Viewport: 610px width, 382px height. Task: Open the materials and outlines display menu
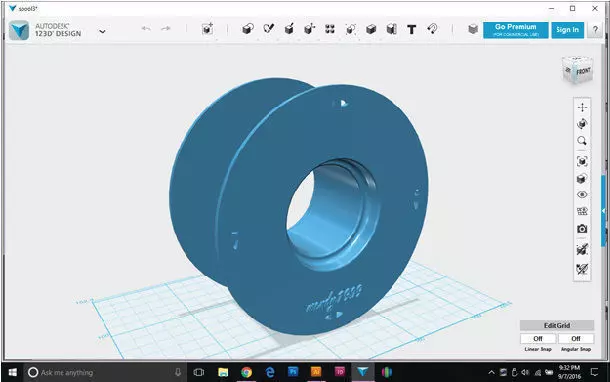tap(582, 179)
